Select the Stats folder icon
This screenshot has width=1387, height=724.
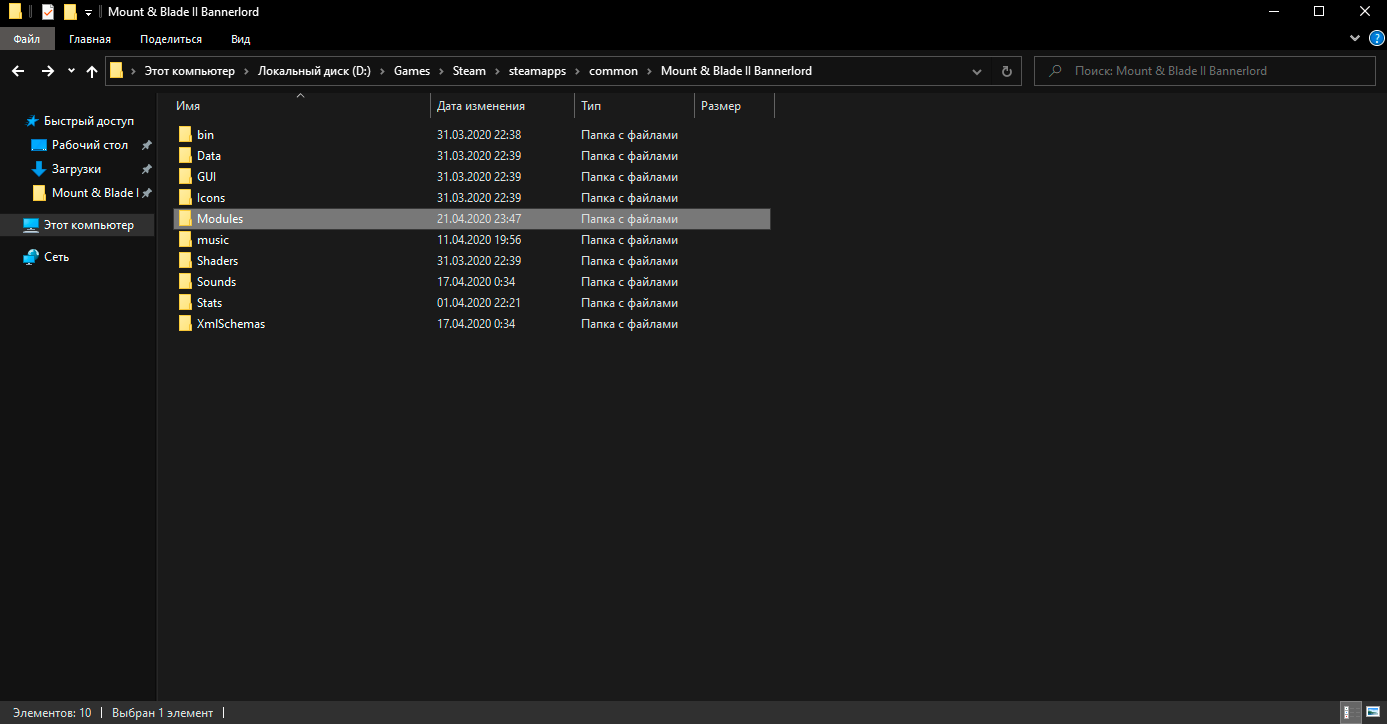coord(185,302)
